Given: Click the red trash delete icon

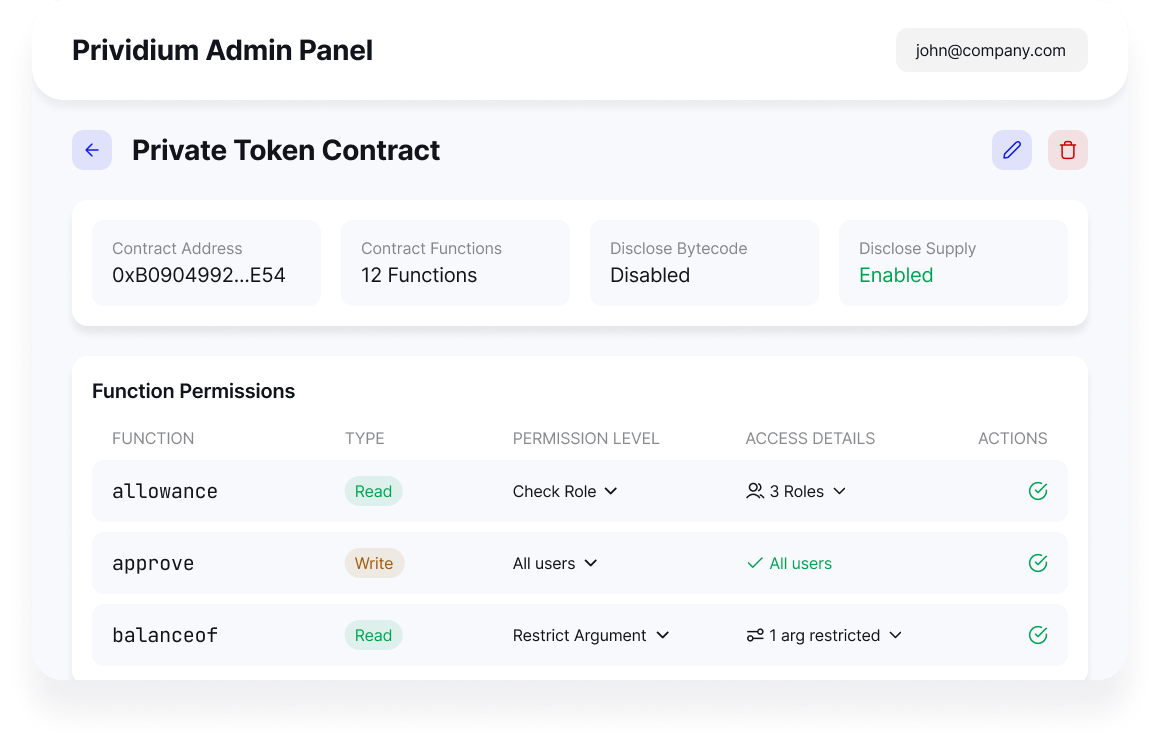Looking at the screenshot, I should pos(1068,150).
